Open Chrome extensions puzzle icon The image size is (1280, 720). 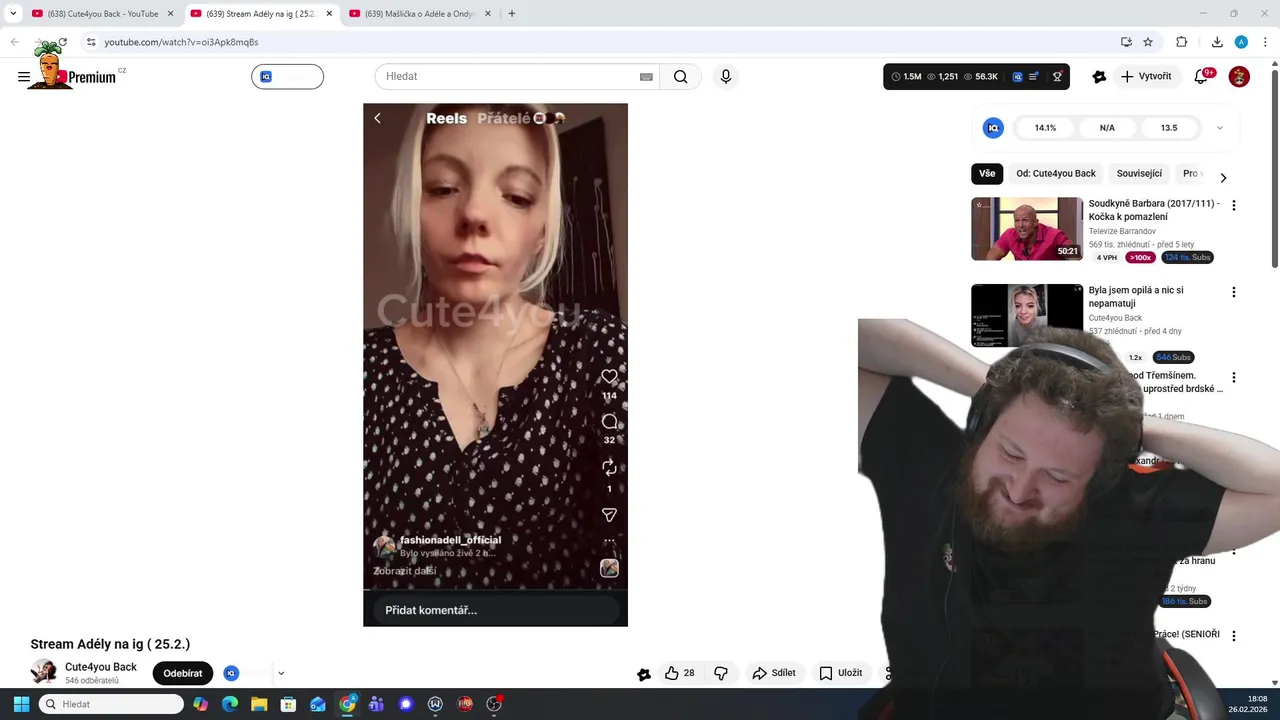1181,42
